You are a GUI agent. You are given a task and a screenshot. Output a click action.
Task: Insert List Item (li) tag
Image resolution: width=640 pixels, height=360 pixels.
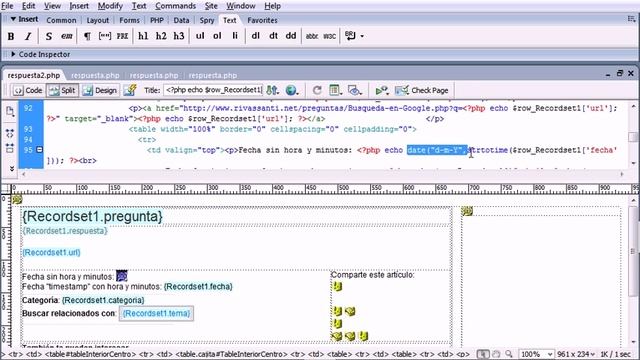[235, 36]
